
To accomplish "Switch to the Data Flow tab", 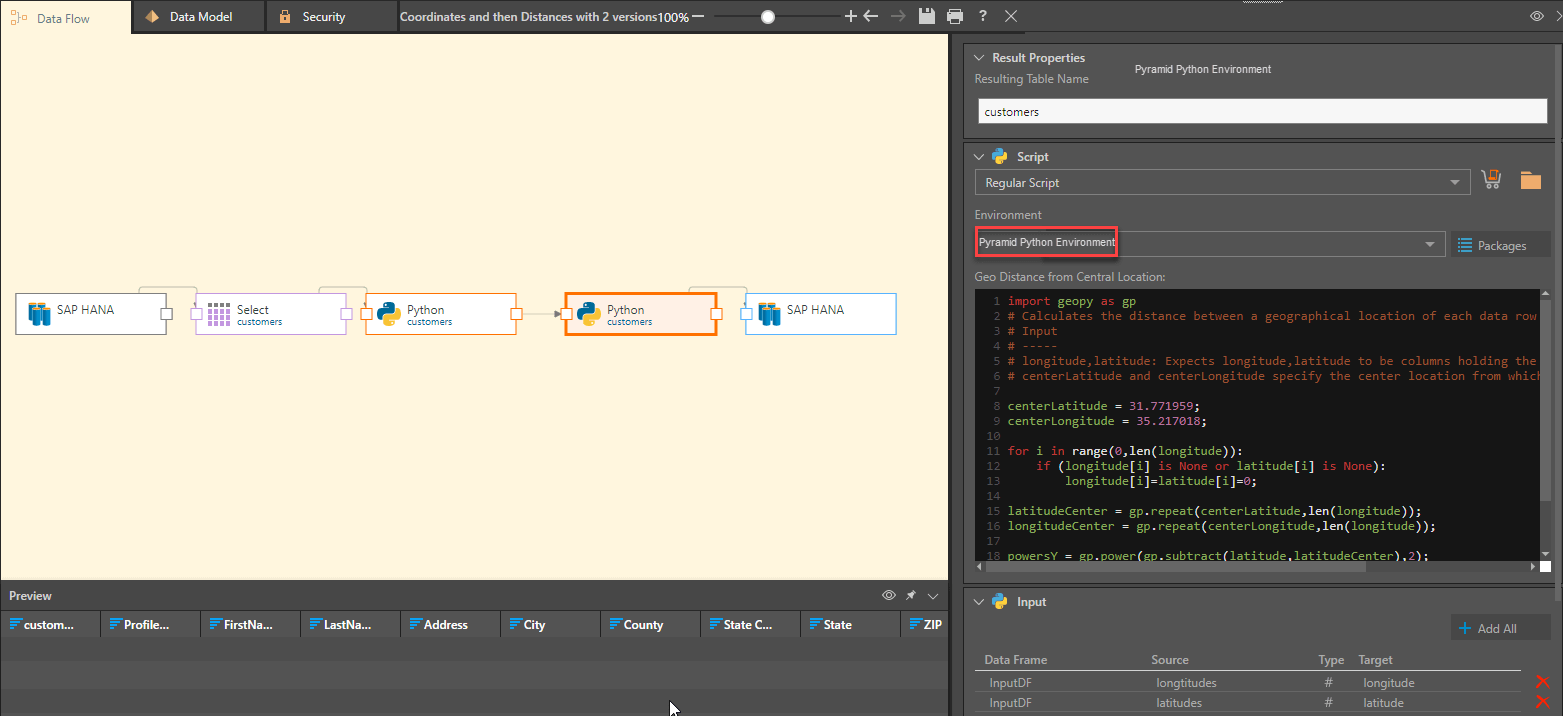I will coord(65,17).
